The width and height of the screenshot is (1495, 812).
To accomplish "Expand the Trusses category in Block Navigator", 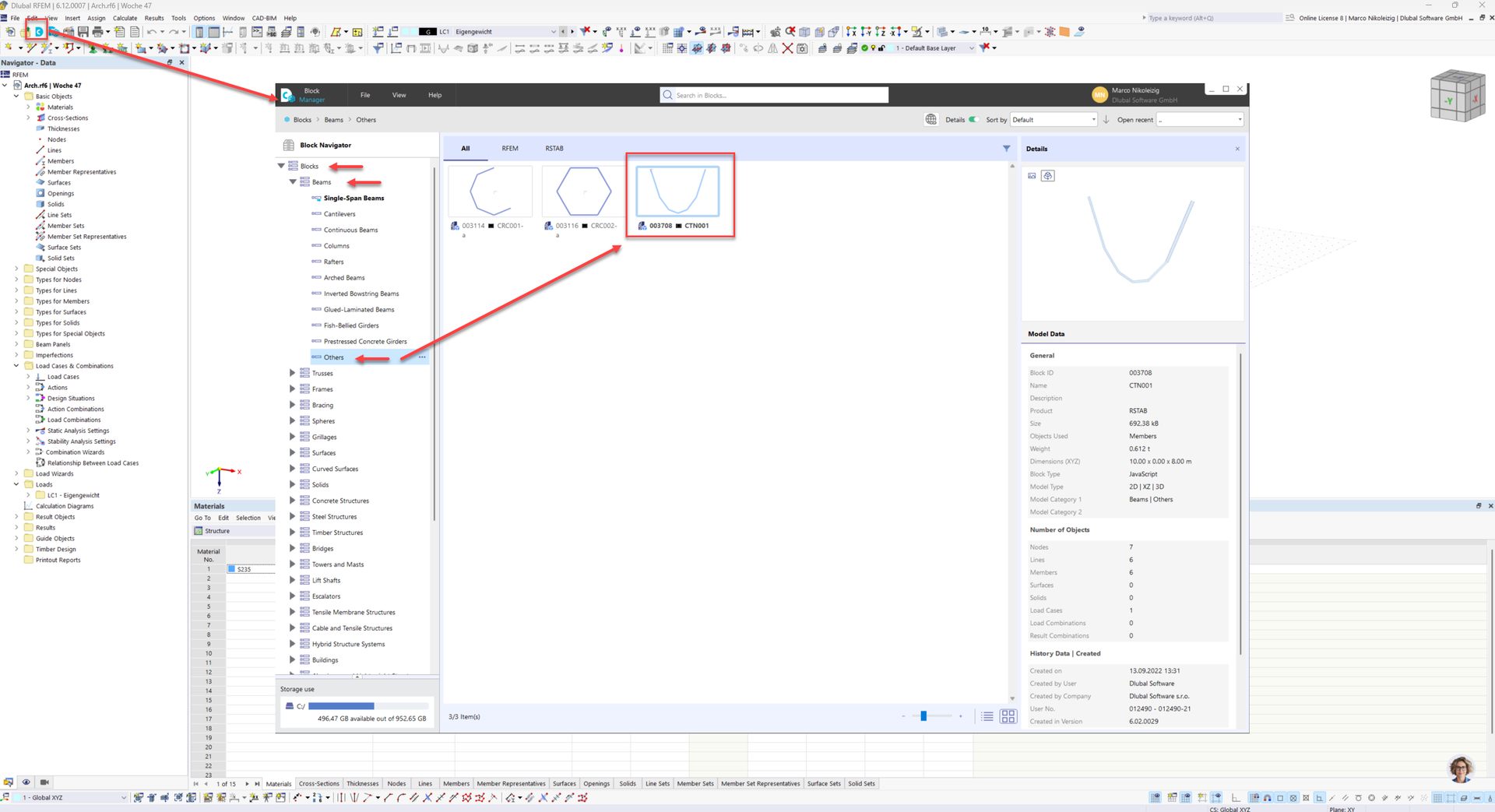I will coord(293,373).
